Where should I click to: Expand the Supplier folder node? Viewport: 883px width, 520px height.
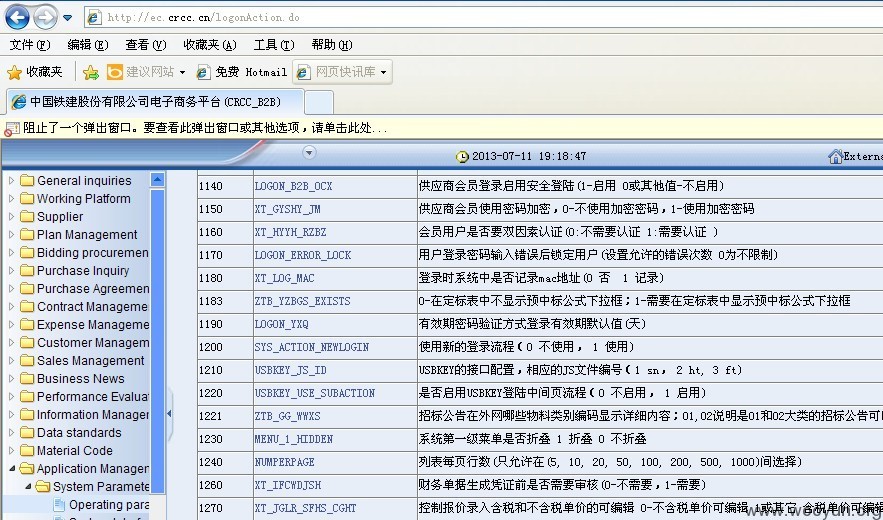(11, 217)
